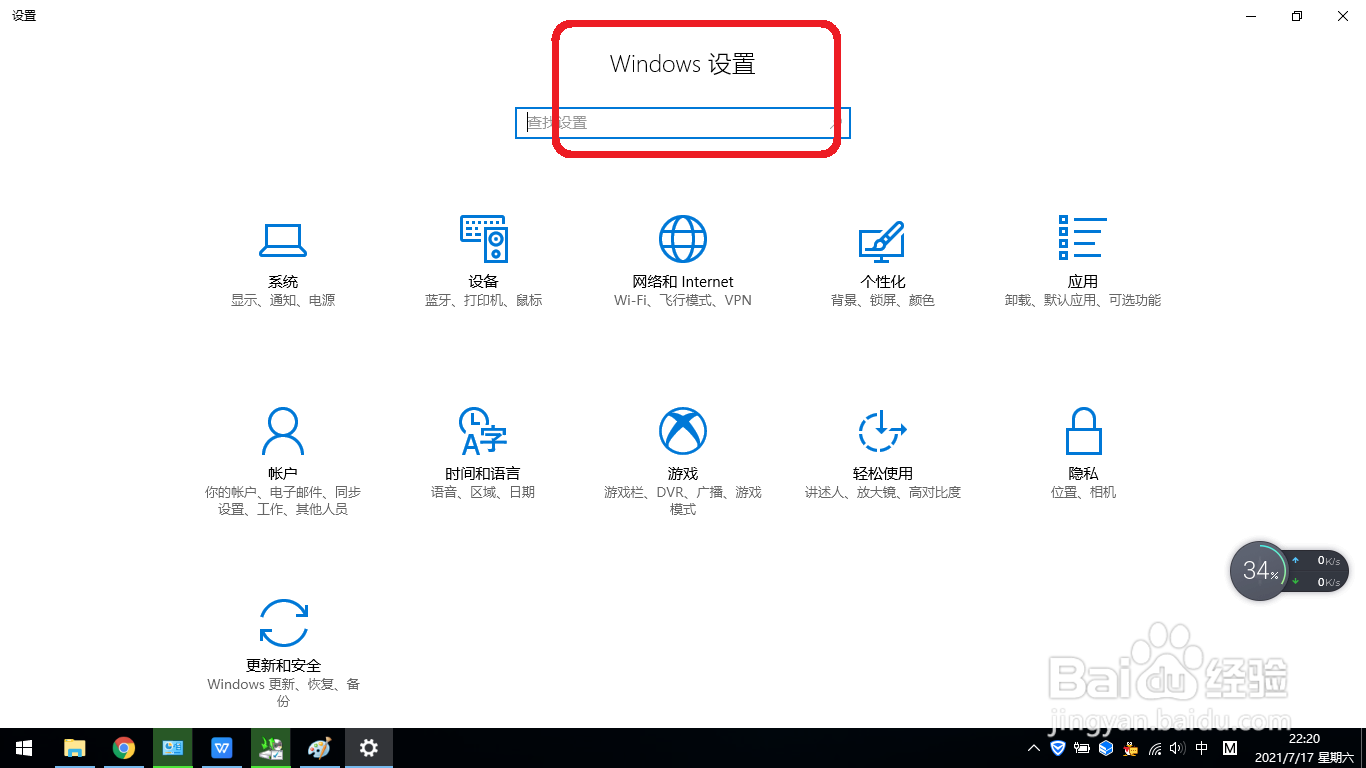Open the Paint palette icon on taskbar
This screenshot has width=1366, height=768.
point(319,748)
